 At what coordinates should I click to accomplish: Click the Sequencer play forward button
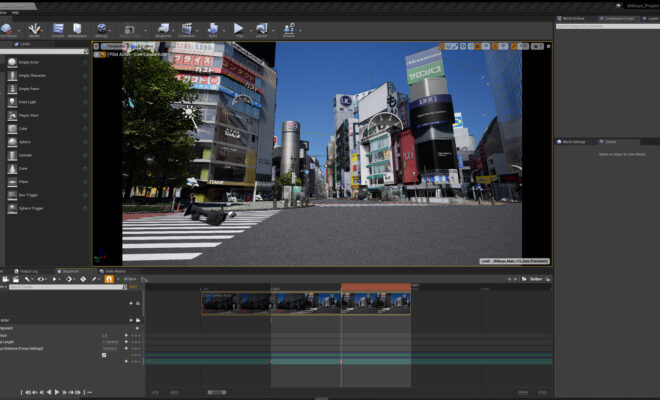coord(57,392)
